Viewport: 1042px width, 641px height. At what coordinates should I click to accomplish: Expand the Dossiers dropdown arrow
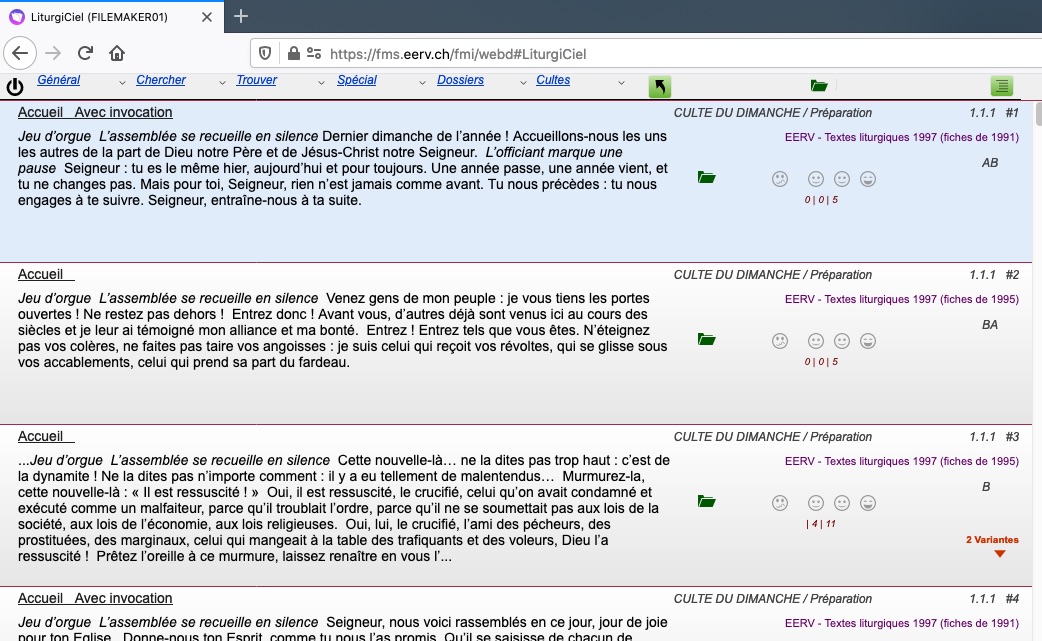(x=522, y=82)
